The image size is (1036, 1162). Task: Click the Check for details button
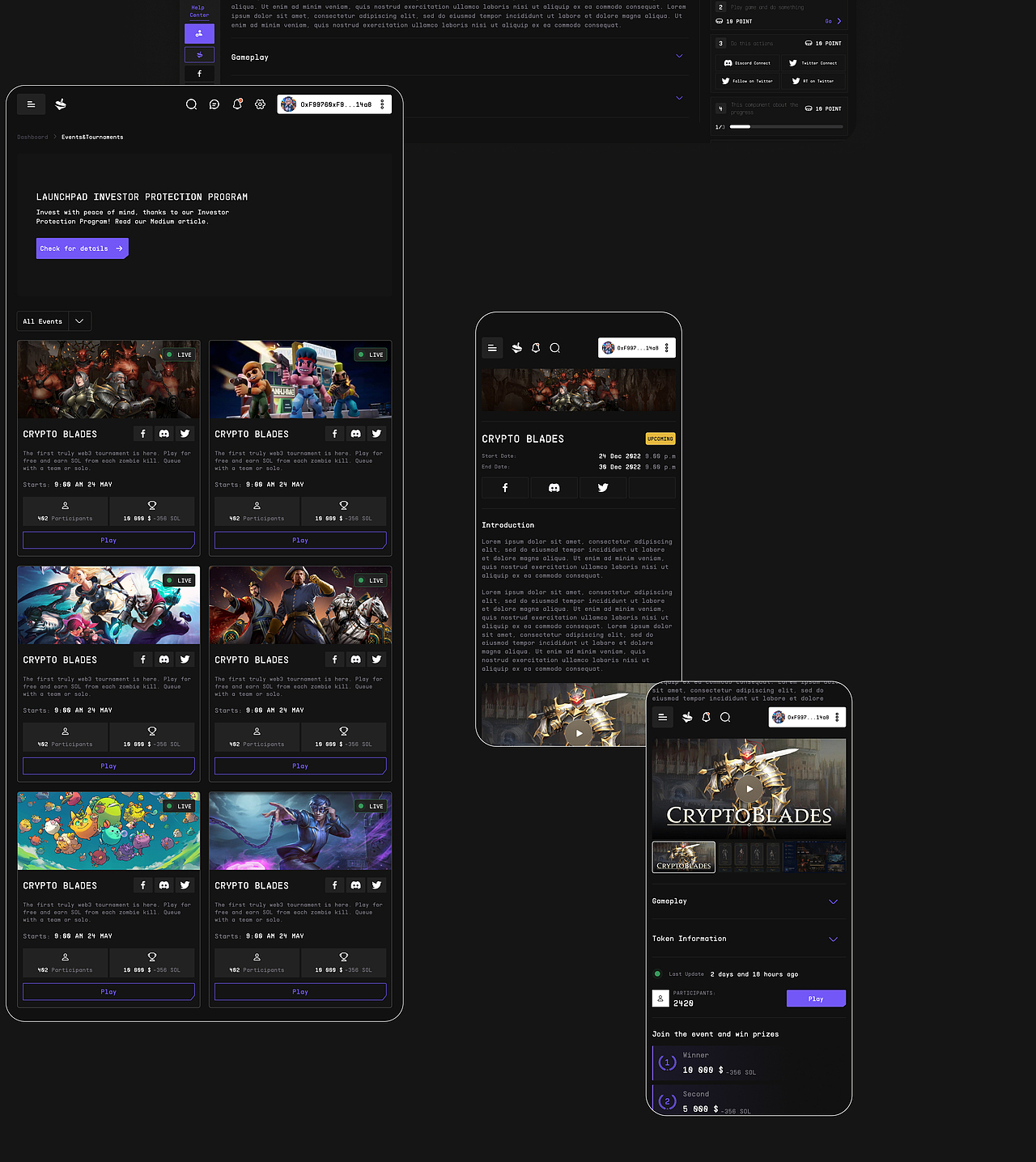pyautogui.click(x=82, y=248)
